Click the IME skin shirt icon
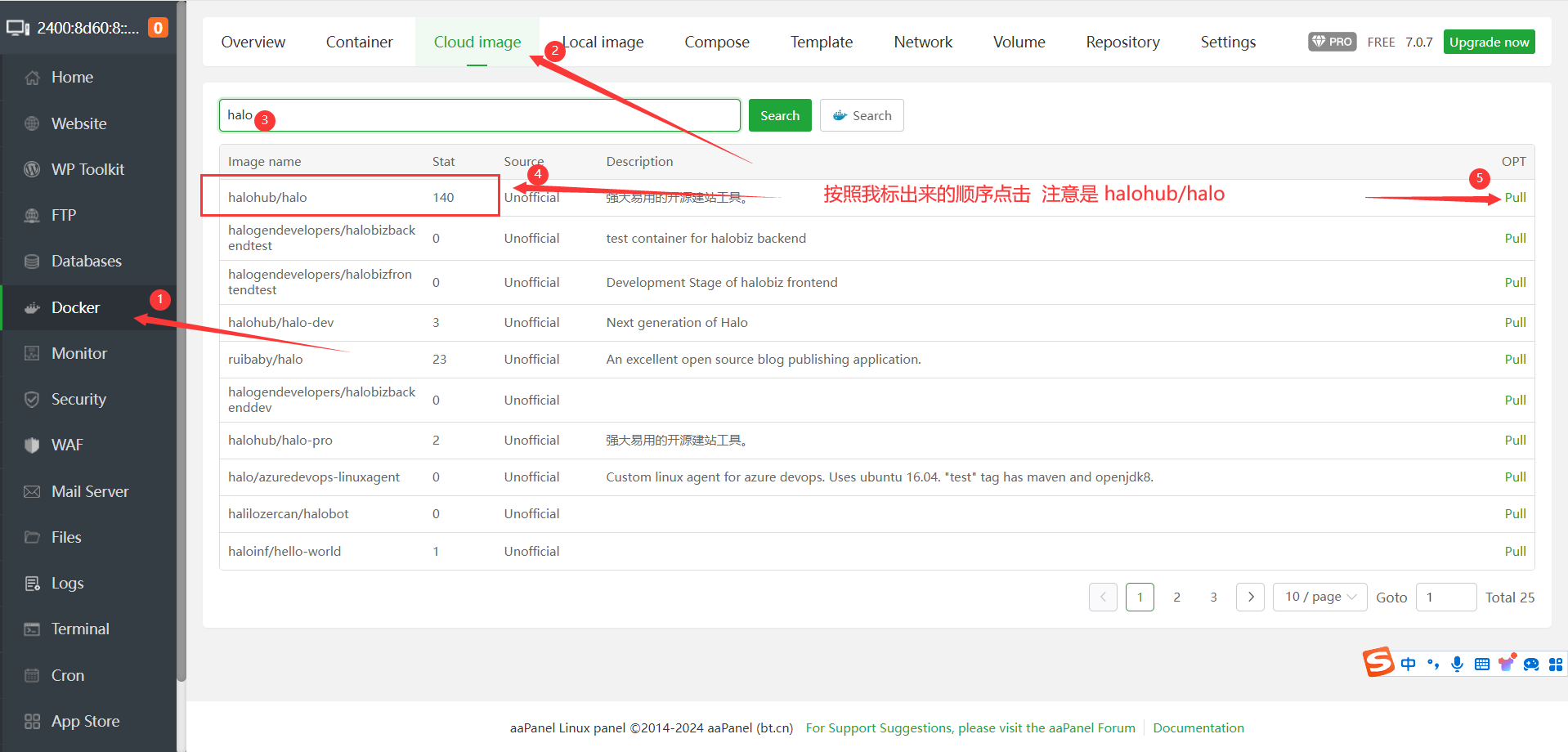Image resolution: width=1568 pixels, height=752 pixels. pyautogui.click(x=1507, y=662)
